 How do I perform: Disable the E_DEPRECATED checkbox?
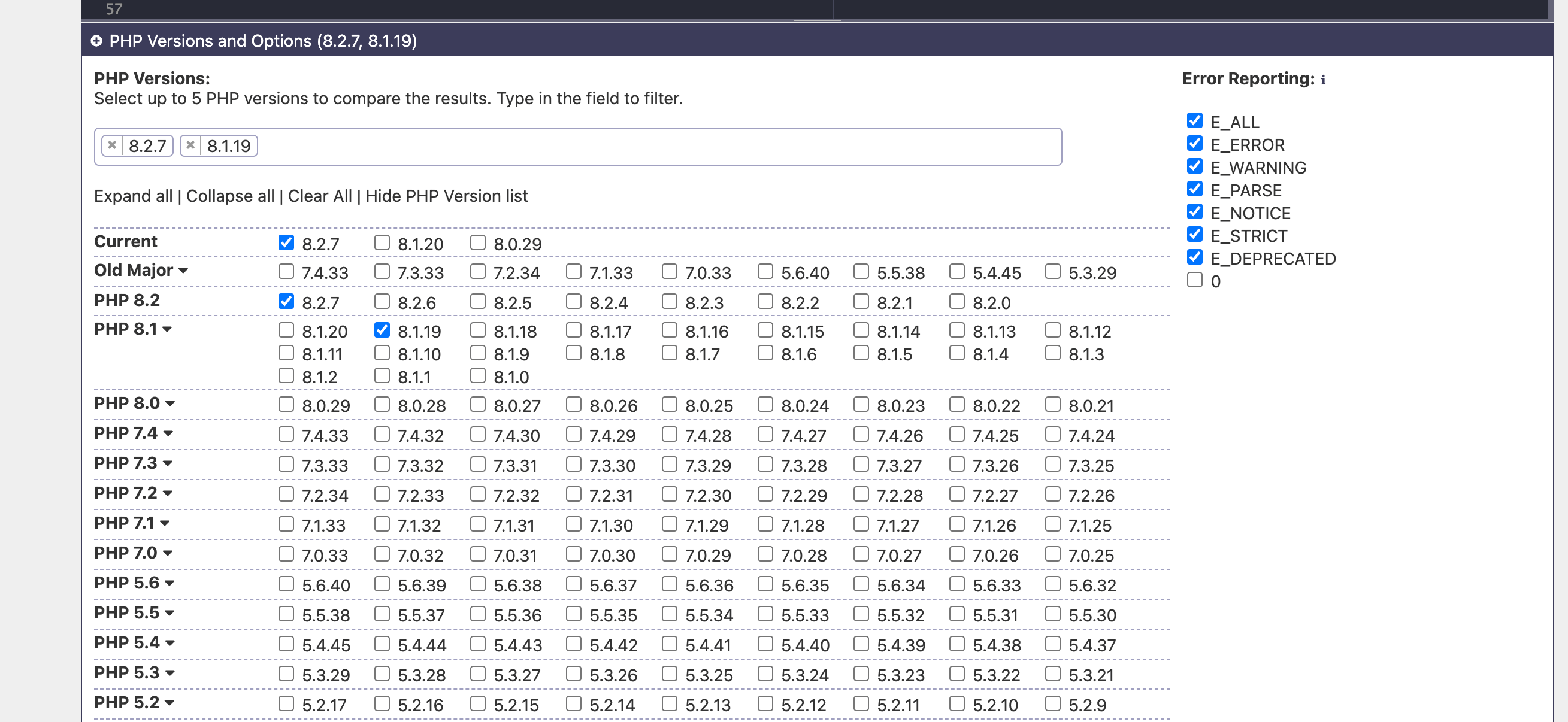1194,257
